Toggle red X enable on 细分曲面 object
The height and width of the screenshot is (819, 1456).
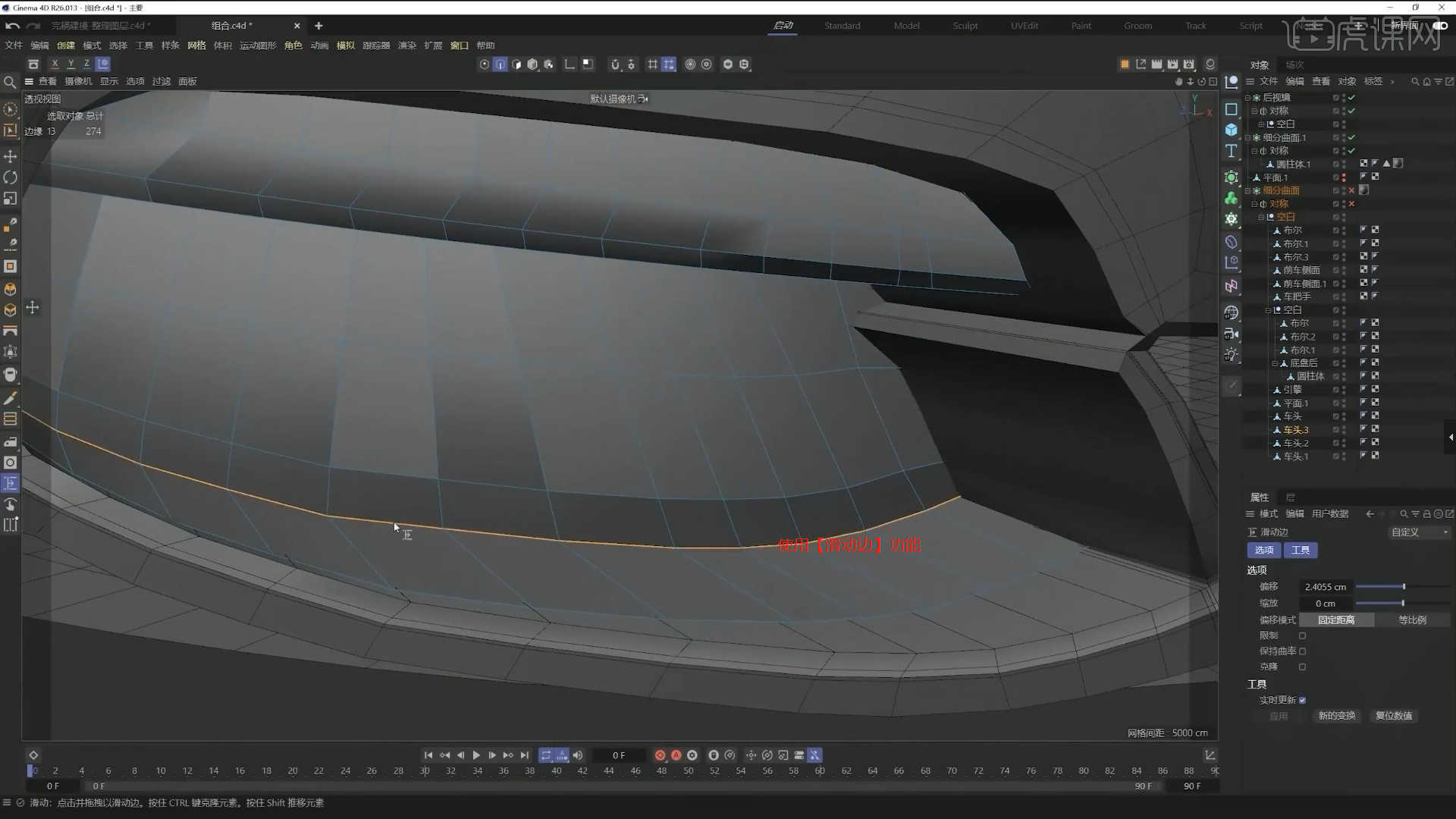point(1351,190)
